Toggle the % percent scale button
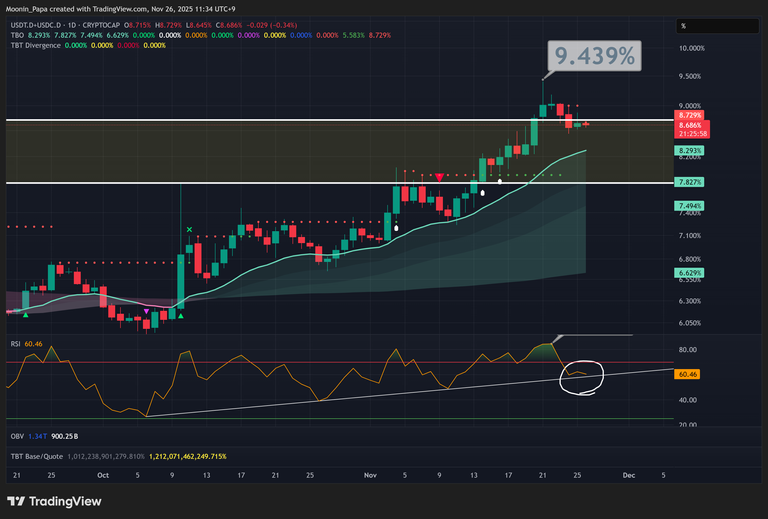This screenshot has height=519, width=768. 682,26
